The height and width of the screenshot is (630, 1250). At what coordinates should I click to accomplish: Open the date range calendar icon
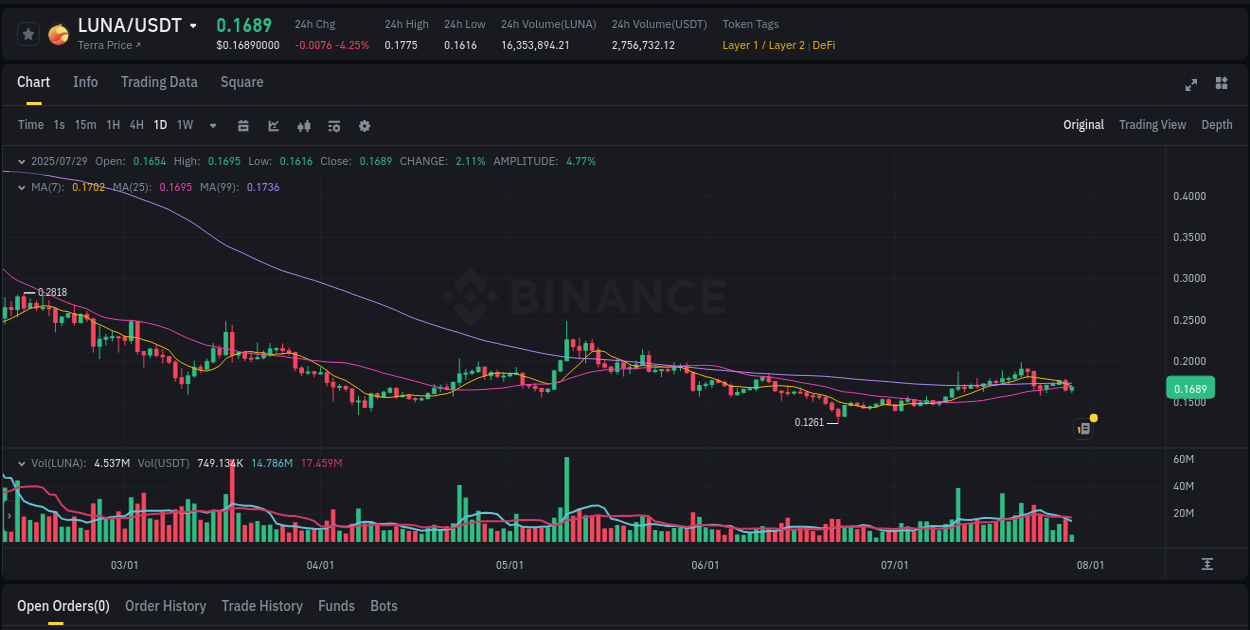click(x=243, y=125)
